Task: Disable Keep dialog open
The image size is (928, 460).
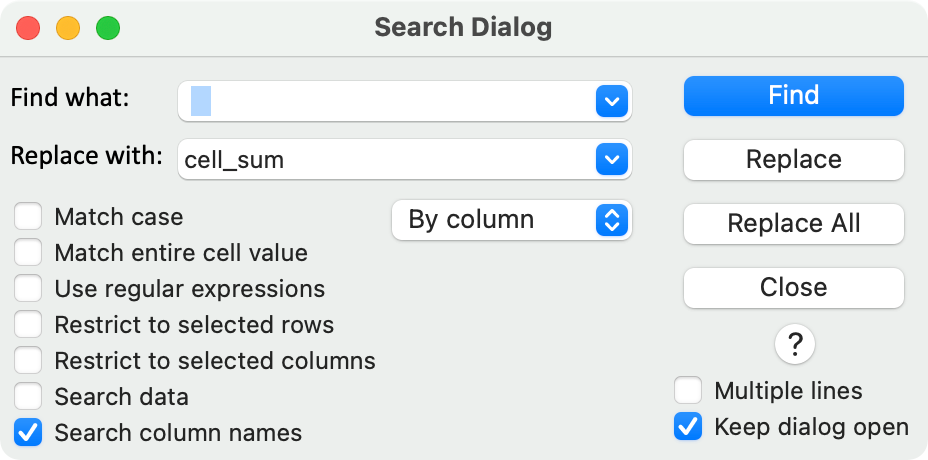Action: coord(688,427)
